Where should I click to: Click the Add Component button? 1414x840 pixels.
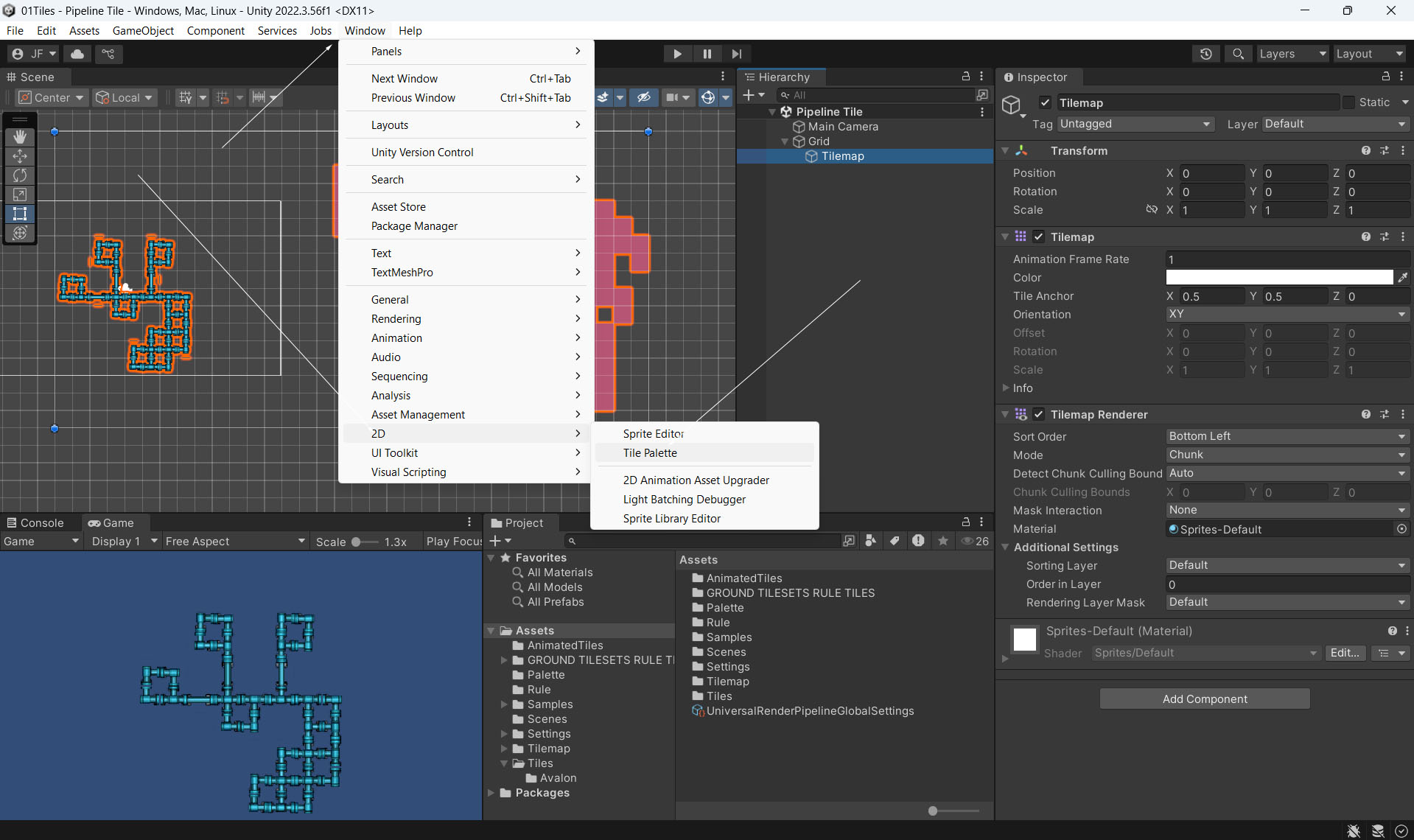[1205, 699]
